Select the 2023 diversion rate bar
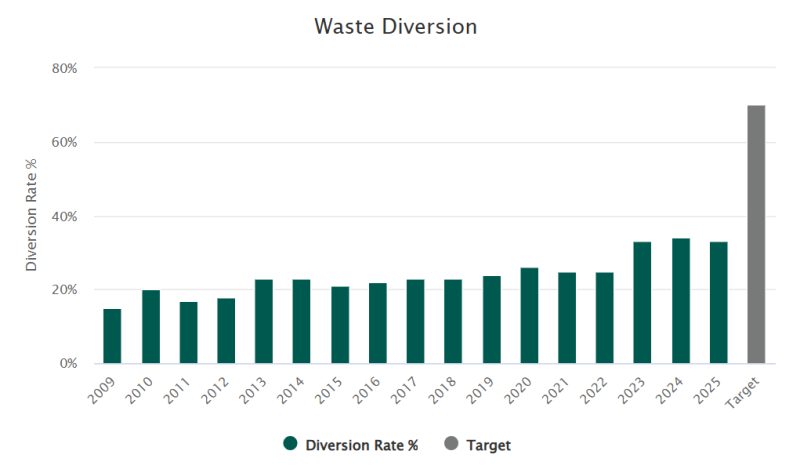Screen dimensions: 800x469 click(x=642, y=303)
